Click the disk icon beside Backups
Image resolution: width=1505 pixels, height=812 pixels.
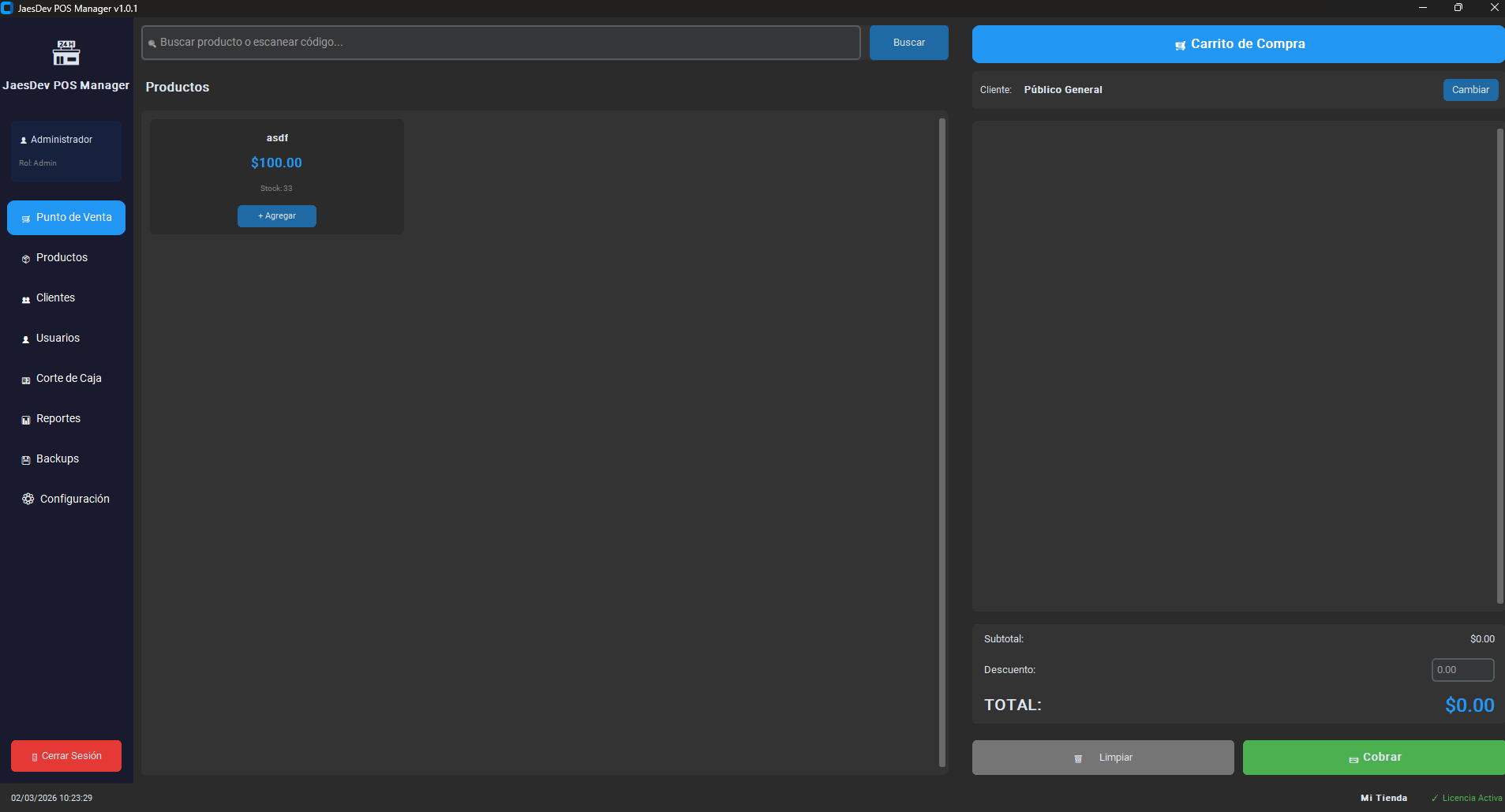click(26, 460)
